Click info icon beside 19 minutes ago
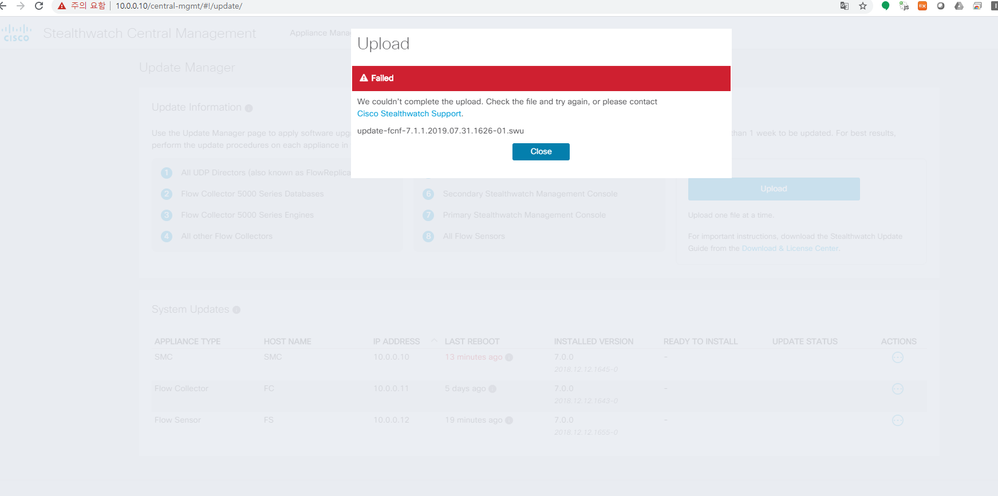Viewport: 998px width, 496px height. [x=509, y=420]
